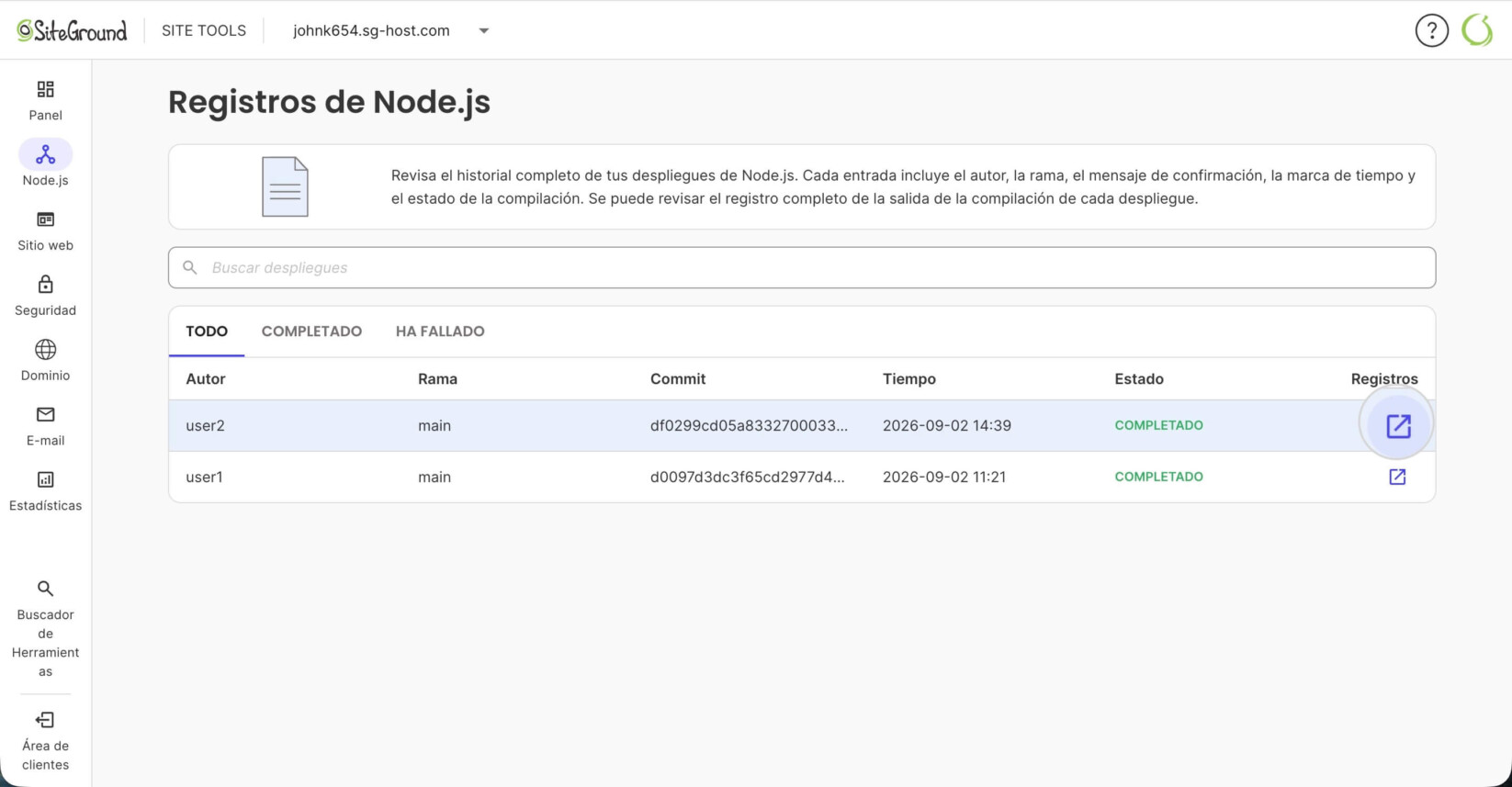The height and width of the screenshot is (787, 1512).
Task: Open logs for user2 deployment
Action: point(1398,425)
